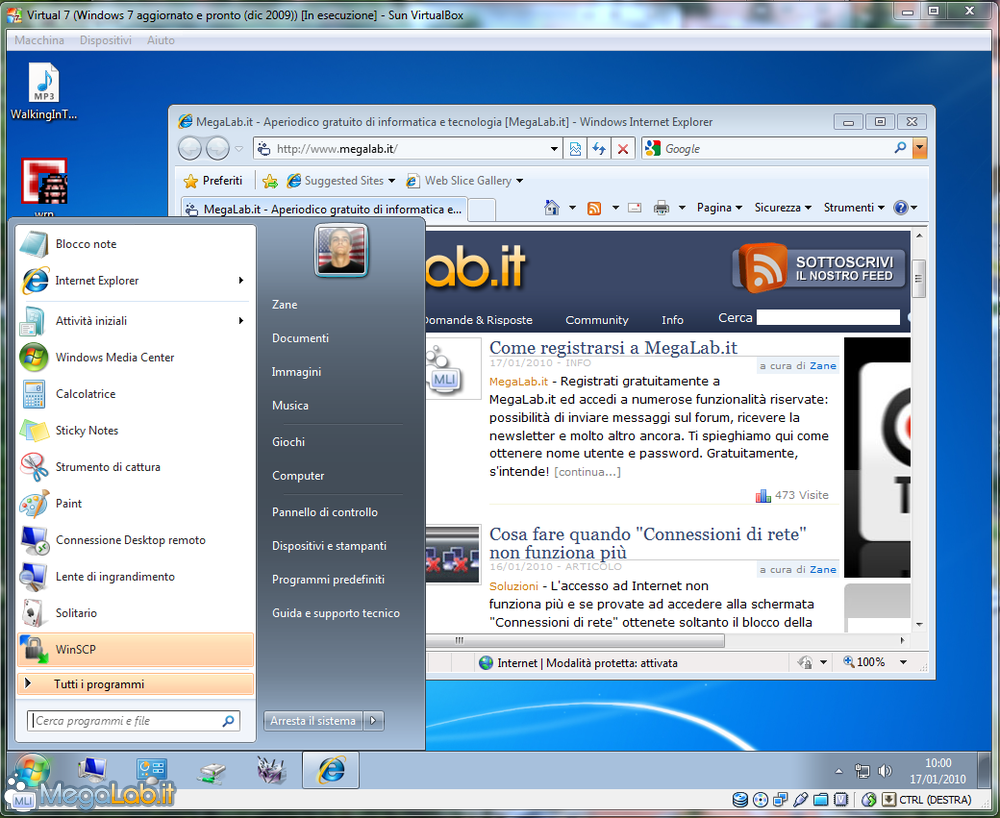
Task: Open Pannello di controllo
Action: [325, 513]
